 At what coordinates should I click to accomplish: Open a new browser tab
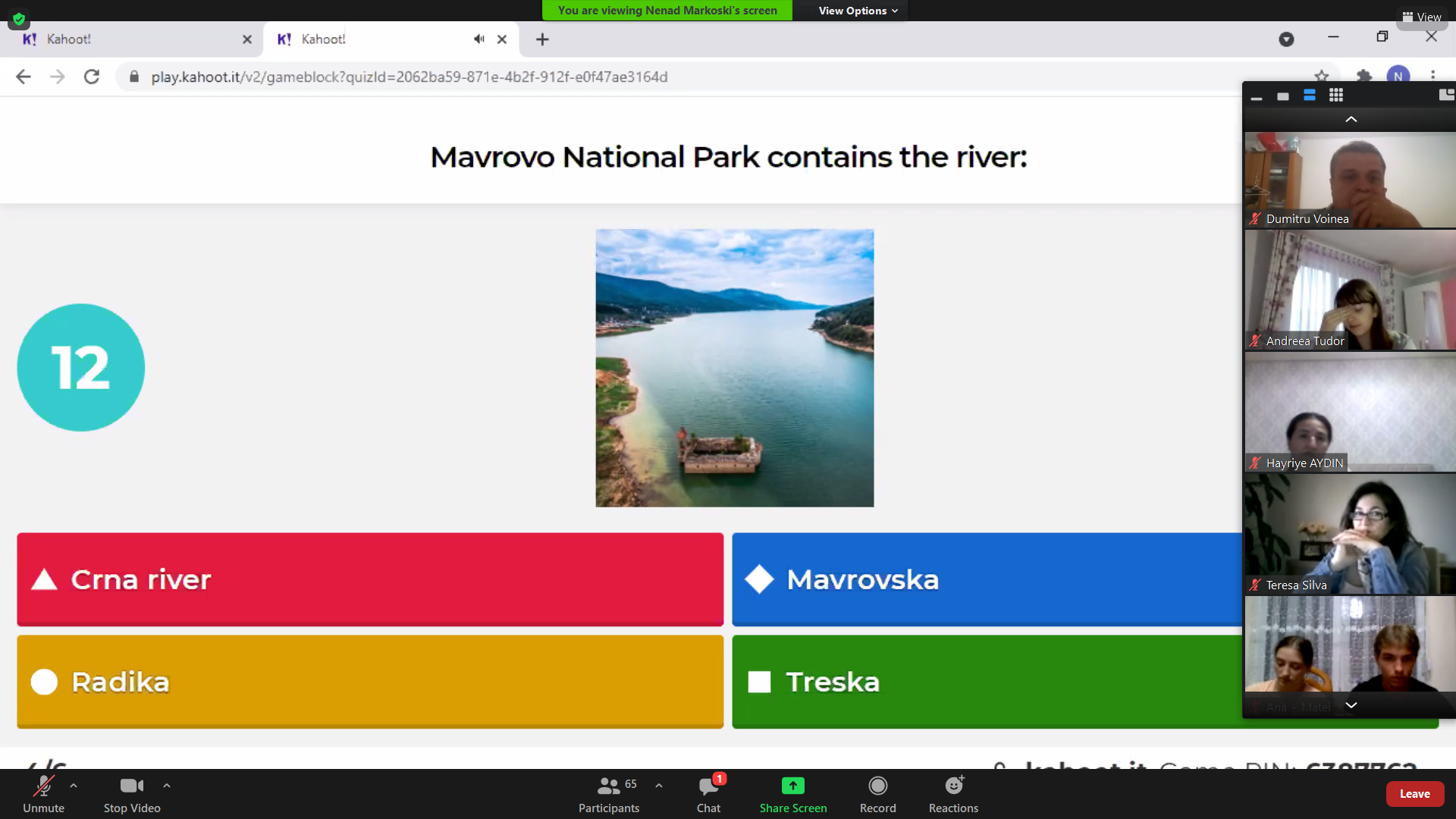(542, 39)
